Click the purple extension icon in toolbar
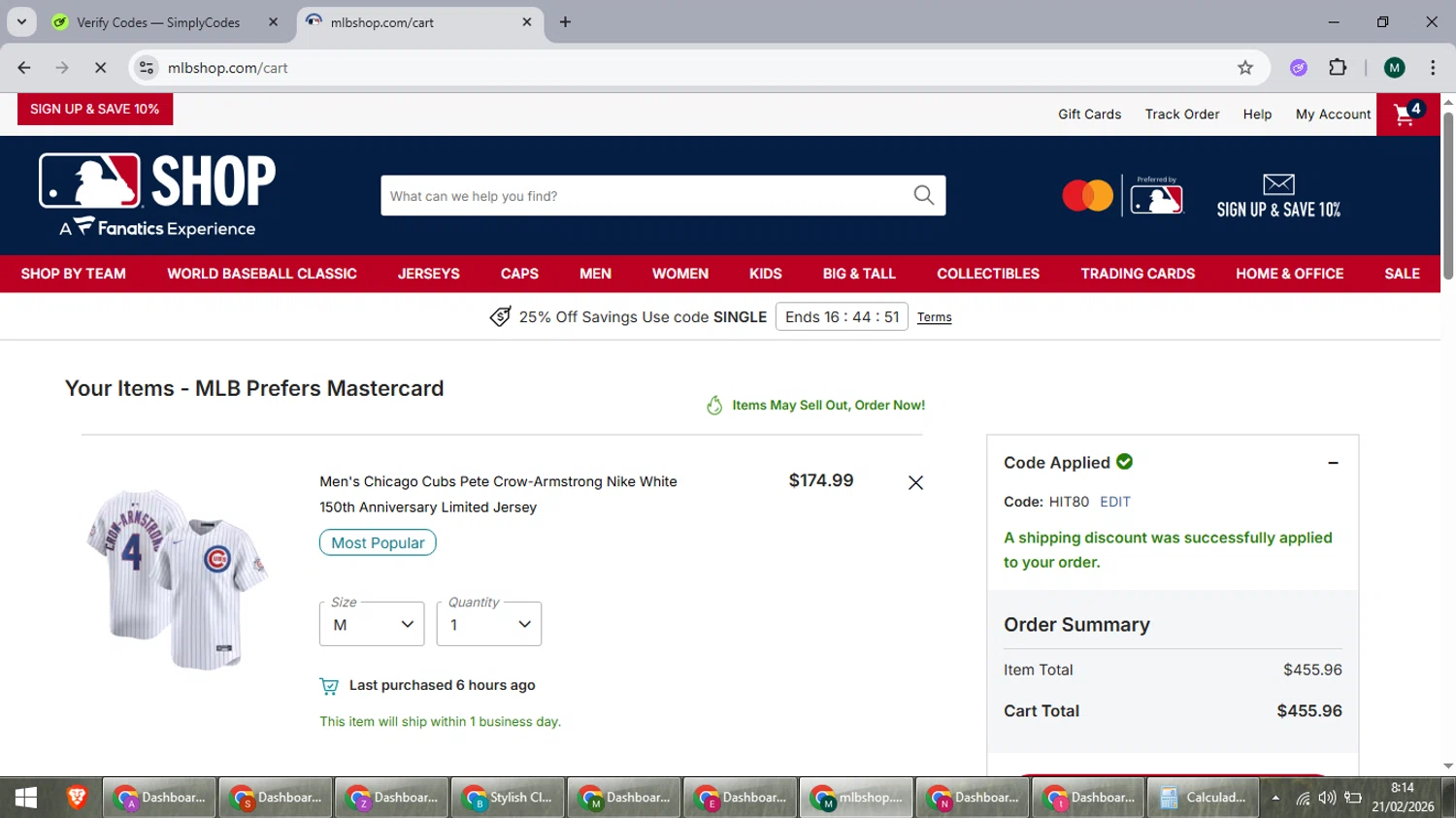Viewport: 1456px width, 818px height. pyautogui.click(x=1299, y=67)
